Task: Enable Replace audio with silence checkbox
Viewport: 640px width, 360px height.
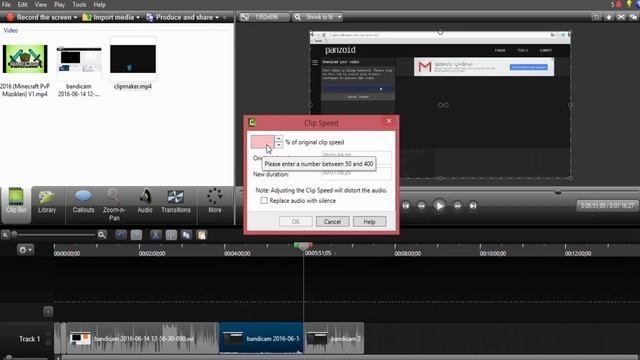Action: click(x=264, y=201)
